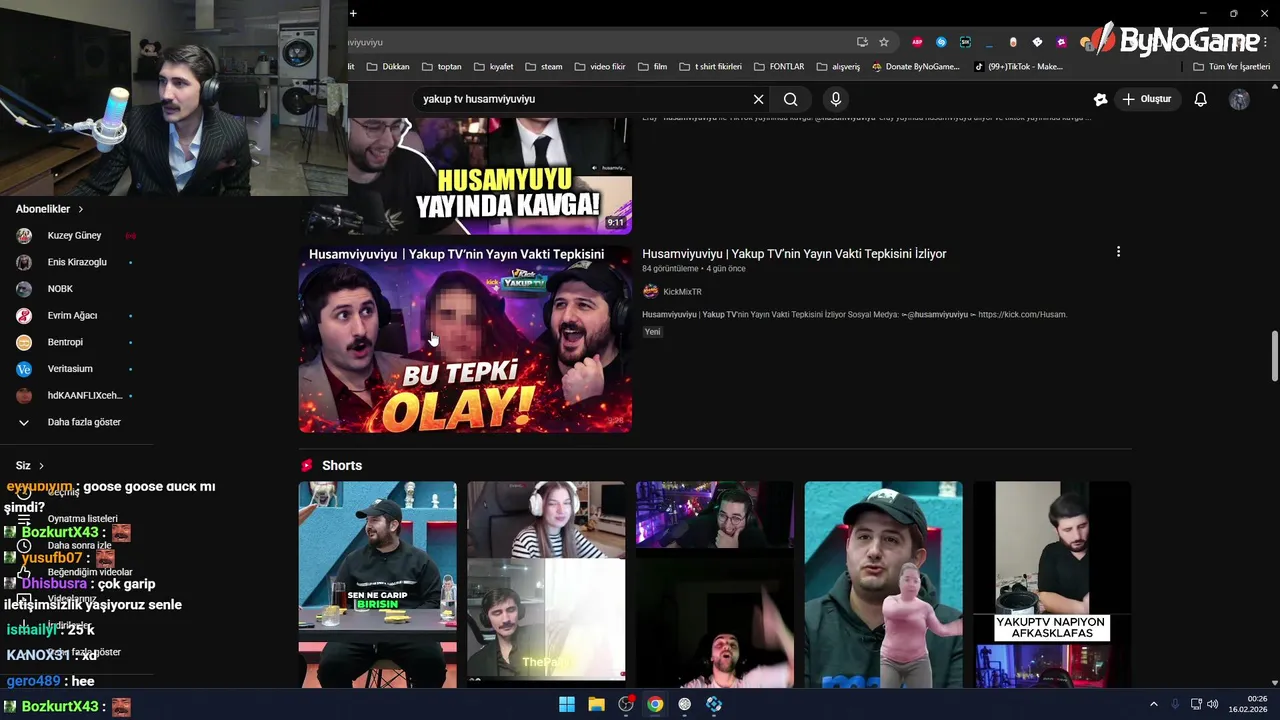Click the red Shorts logo icon
Viewport: 1280px width, 720px height.
pos(307,465)
